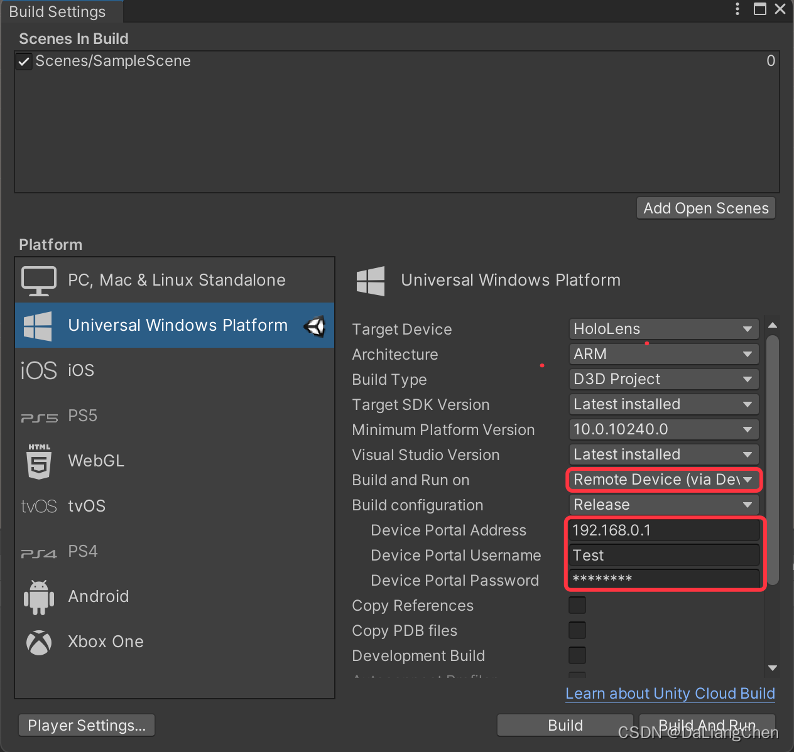Choose the WebGL platform entry
Screen dimensions: 794x752
[x=175, y=461]
